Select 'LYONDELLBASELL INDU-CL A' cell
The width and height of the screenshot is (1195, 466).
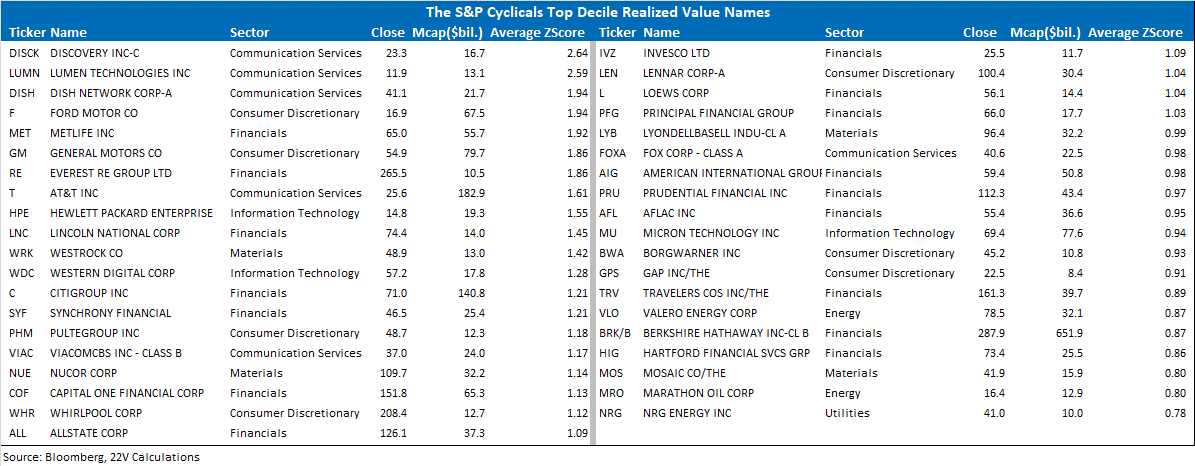tap(714, 133)
